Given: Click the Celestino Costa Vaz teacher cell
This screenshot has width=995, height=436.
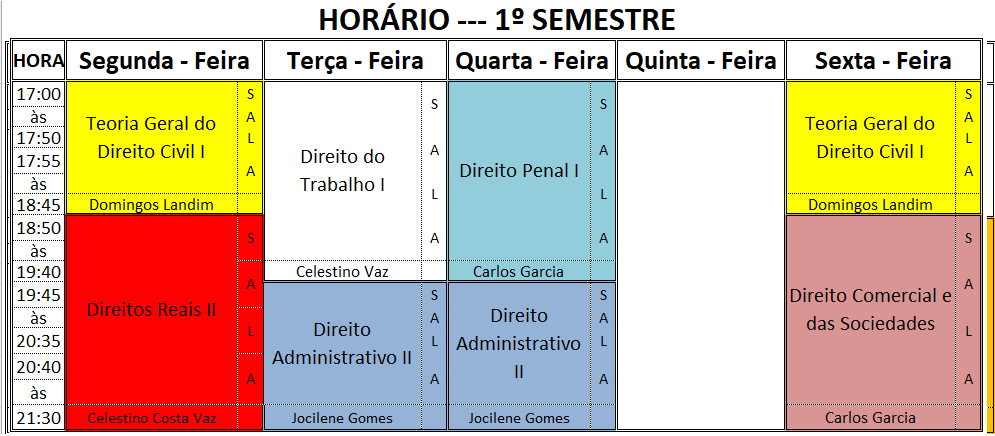Looking at the screenshot, I should click(151, 418).
